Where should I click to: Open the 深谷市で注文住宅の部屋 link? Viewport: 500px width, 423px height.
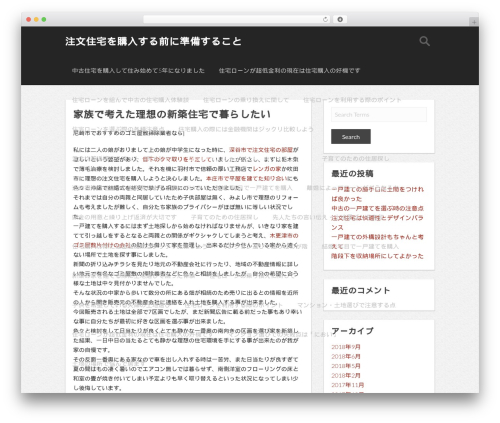point(261,150)
